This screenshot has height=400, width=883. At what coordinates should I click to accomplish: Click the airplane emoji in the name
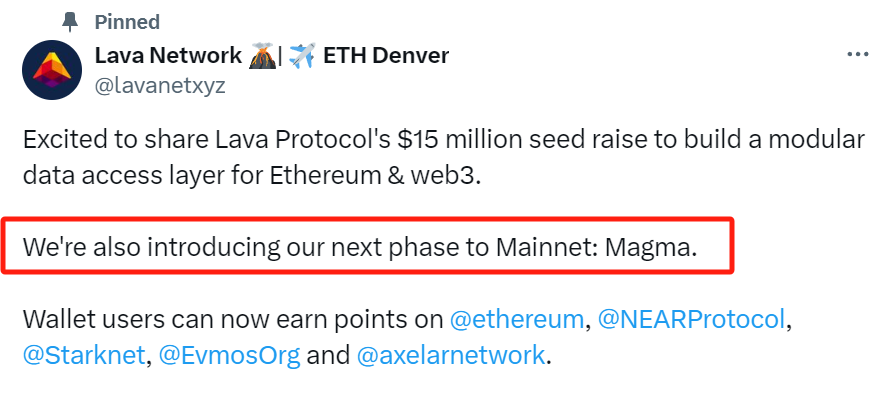click(302, 55)
